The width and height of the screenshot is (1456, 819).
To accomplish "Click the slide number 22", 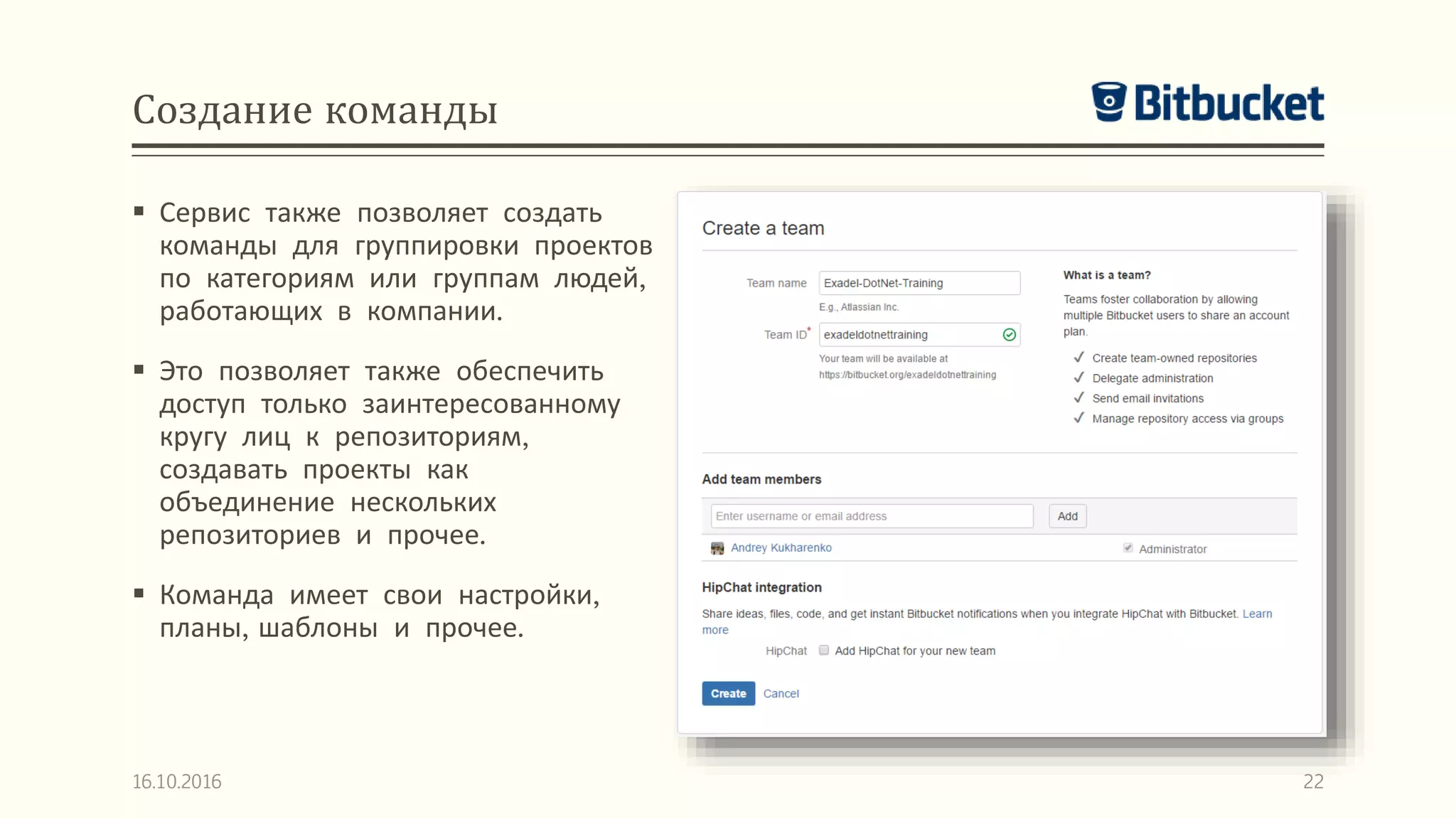I will point(1313,781).
